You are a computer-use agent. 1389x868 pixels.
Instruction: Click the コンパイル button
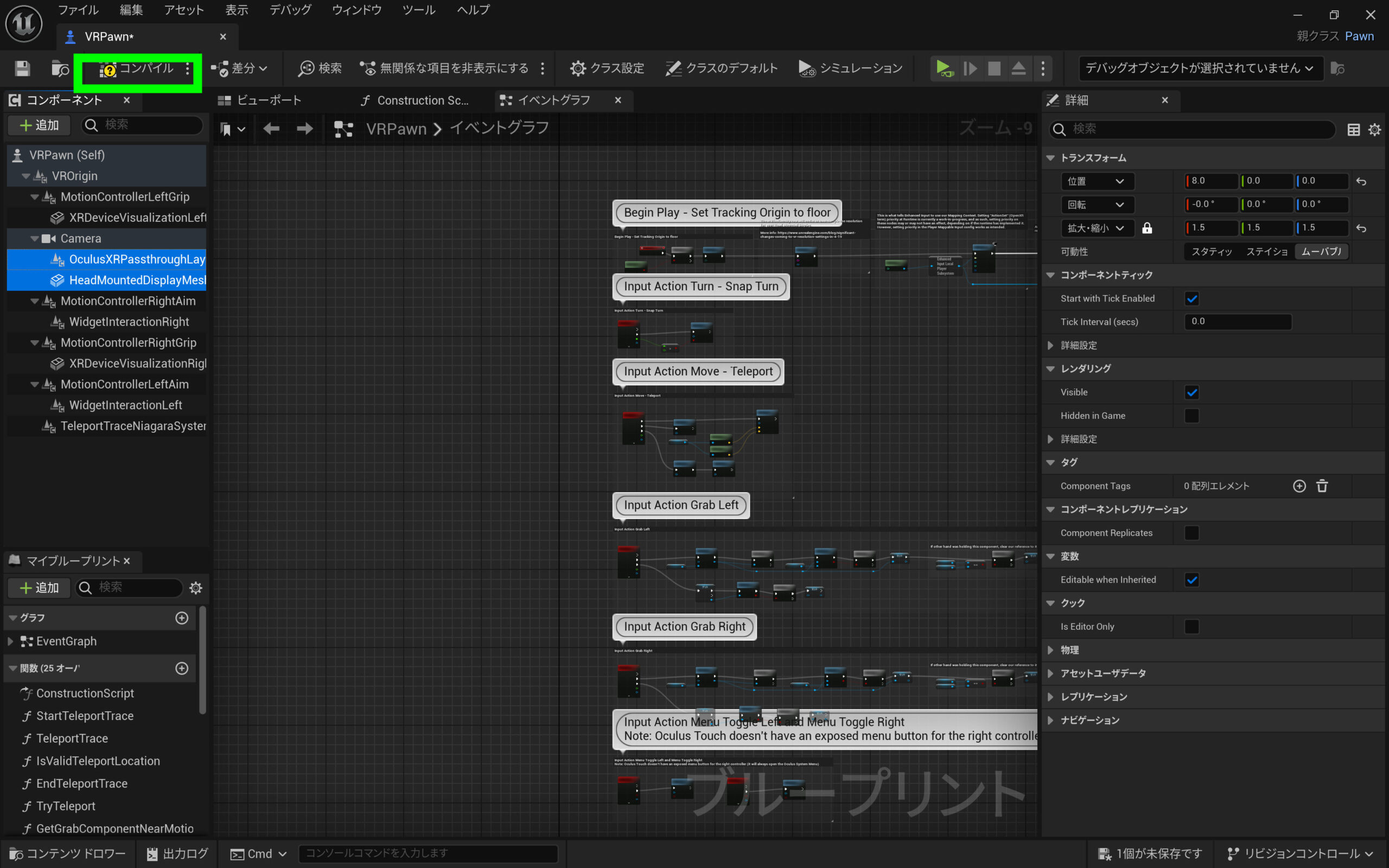[x=138, y=68]
